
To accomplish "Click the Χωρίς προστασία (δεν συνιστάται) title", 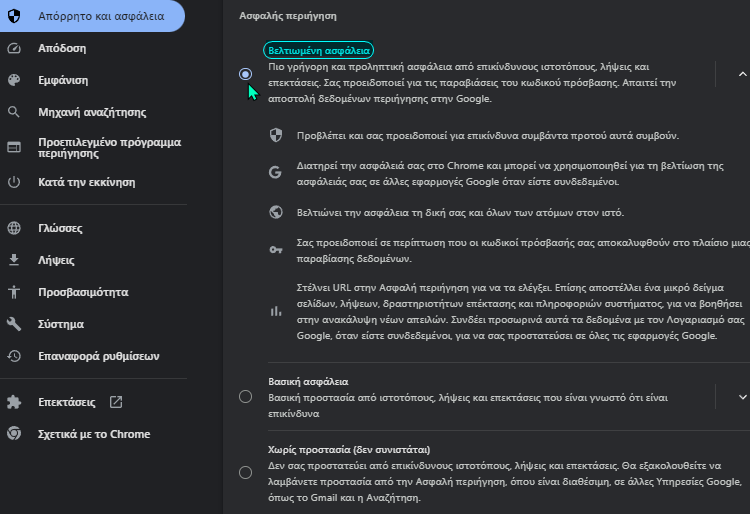I will coord(349,449).
